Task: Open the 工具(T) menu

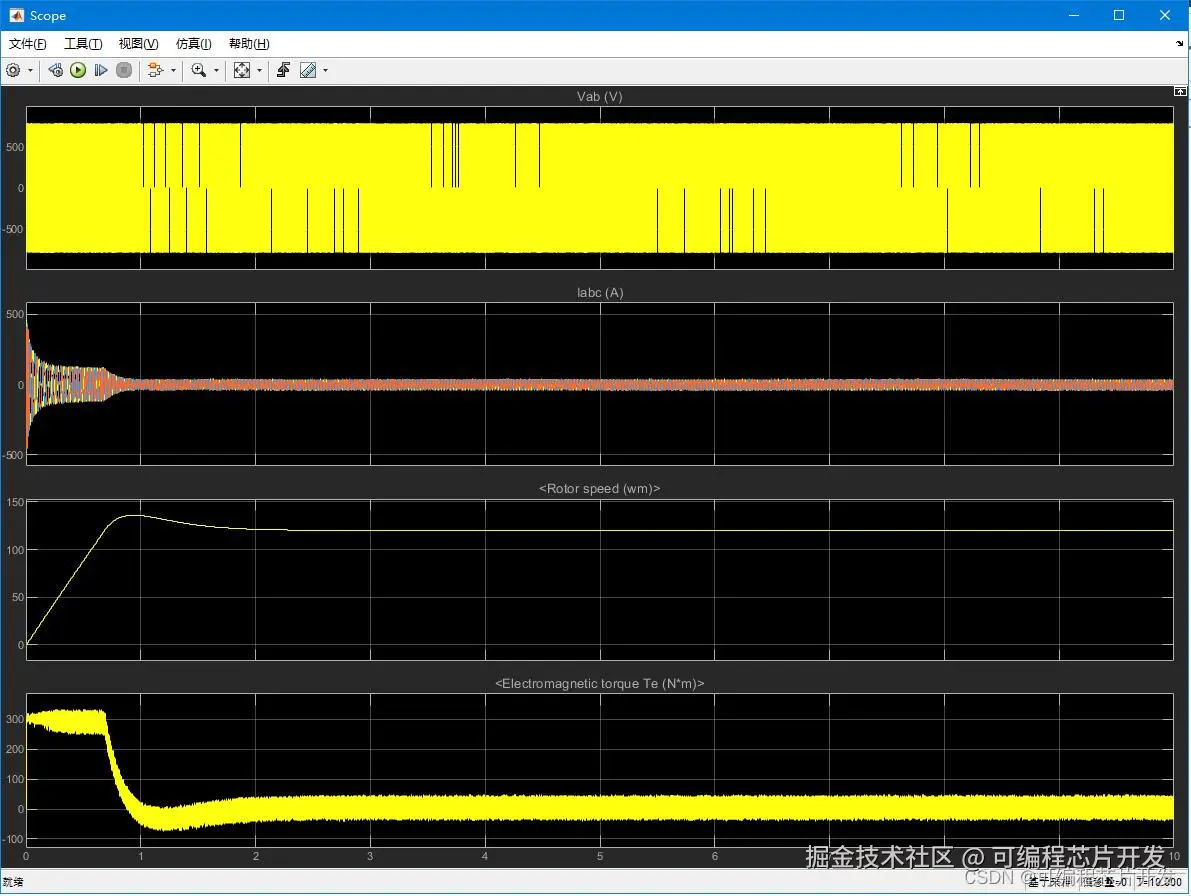Action: 83,44
